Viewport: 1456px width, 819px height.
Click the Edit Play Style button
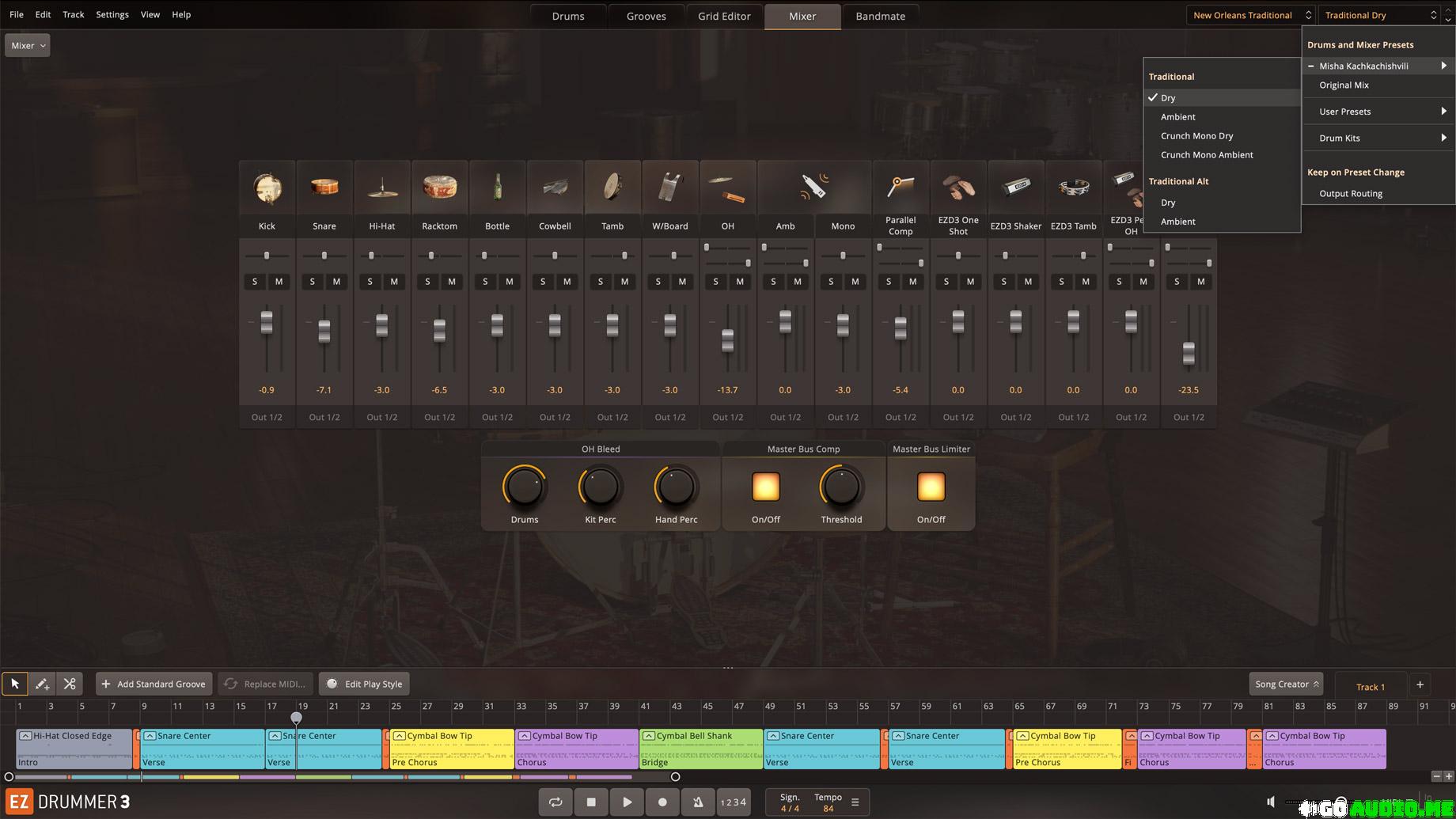(365, 684)
